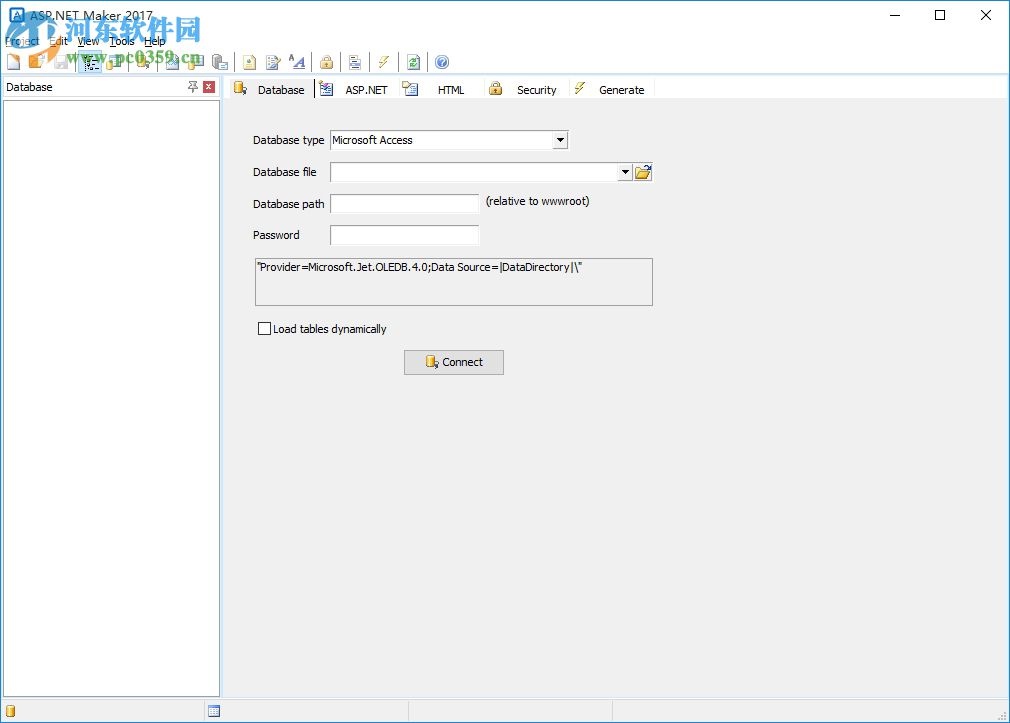Open Help via the question mark icon
1010x723 pixels.
441,62
